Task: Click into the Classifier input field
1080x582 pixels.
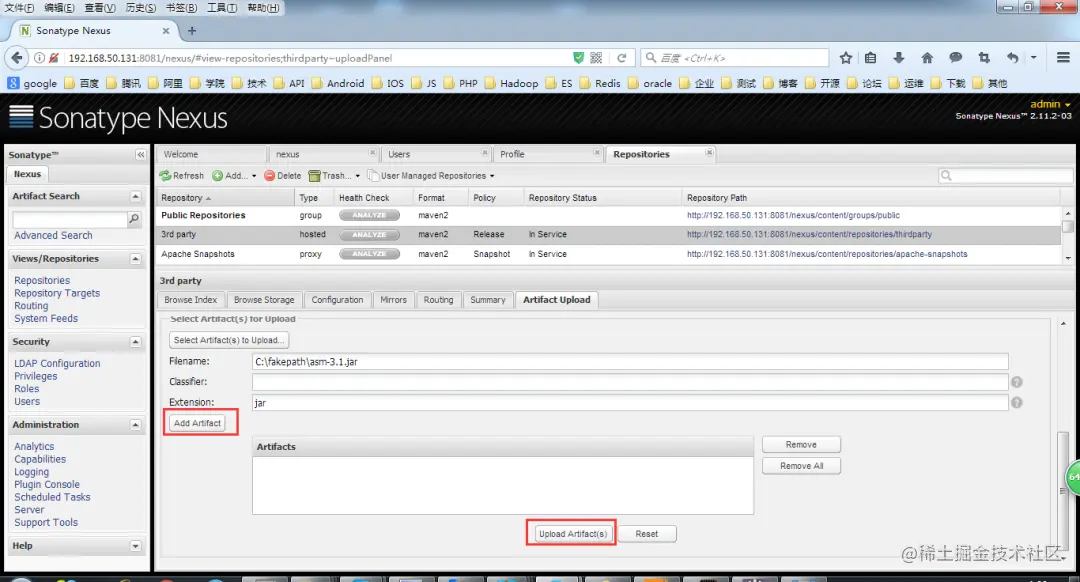Action: [x=630, y=382]
